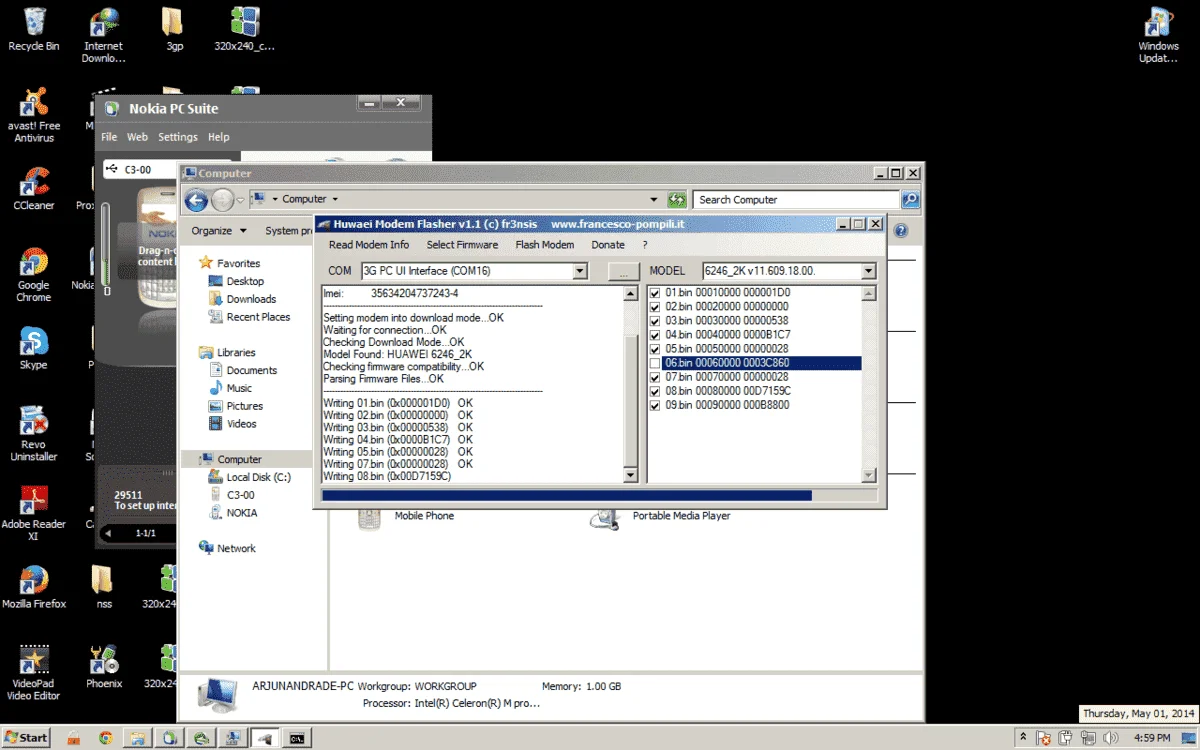1200x750 pixels.
Task: Open VideoPad Video Editor icon
Action: [x=34, y=673]
